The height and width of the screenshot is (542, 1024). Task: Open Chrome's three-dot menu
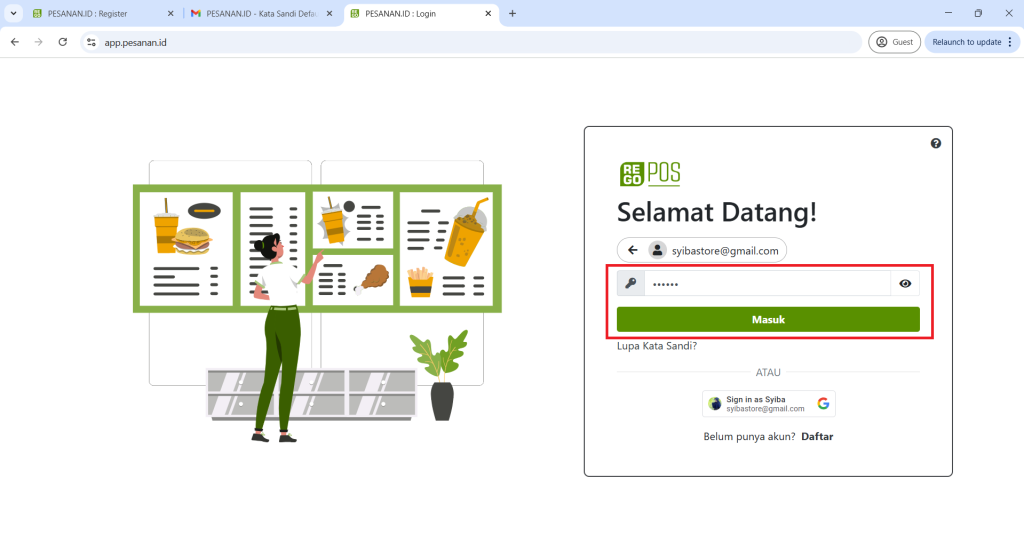click(1010, 42)
